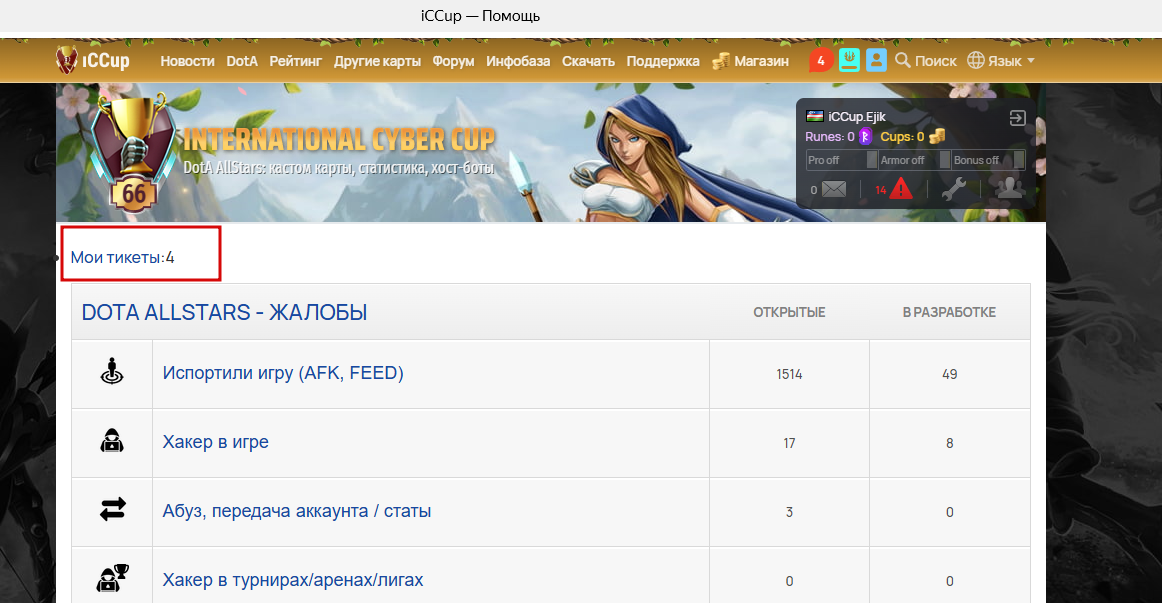Open the Магазин menu item
Image resolution: width=1162 pixels, height=603 pixels.
(x=761, y=61)
